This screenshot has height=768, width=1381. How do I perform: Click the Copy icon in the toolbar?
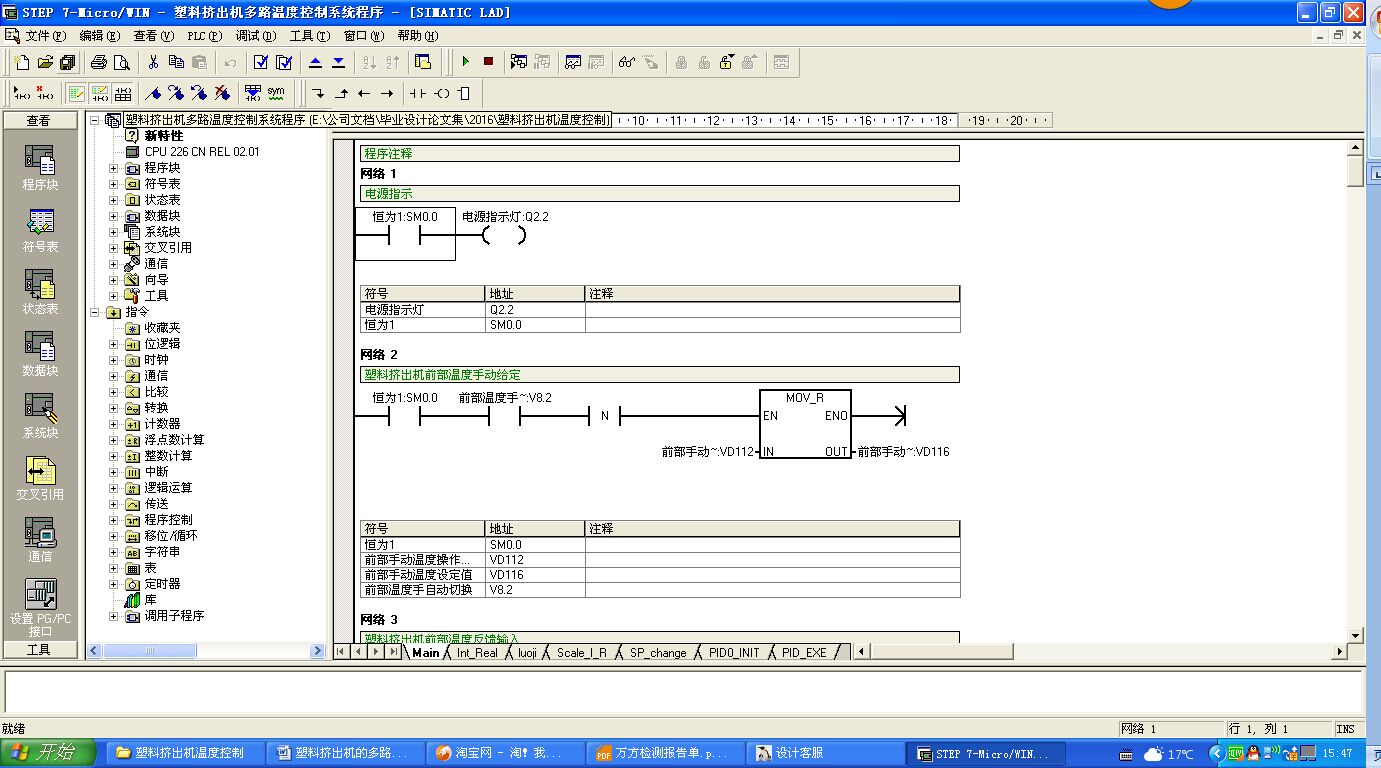pos(176,62)
